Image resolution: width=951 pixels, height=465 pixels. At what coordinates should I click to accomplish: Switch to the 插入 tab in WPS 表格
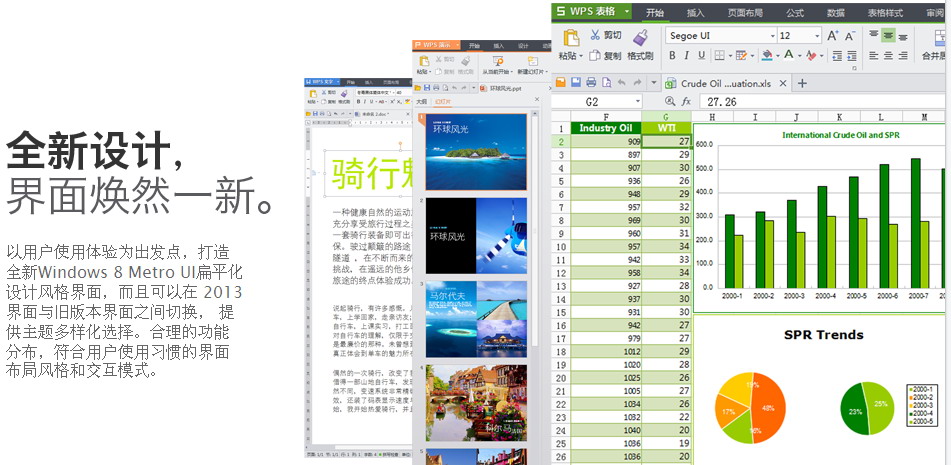[696, 13]
